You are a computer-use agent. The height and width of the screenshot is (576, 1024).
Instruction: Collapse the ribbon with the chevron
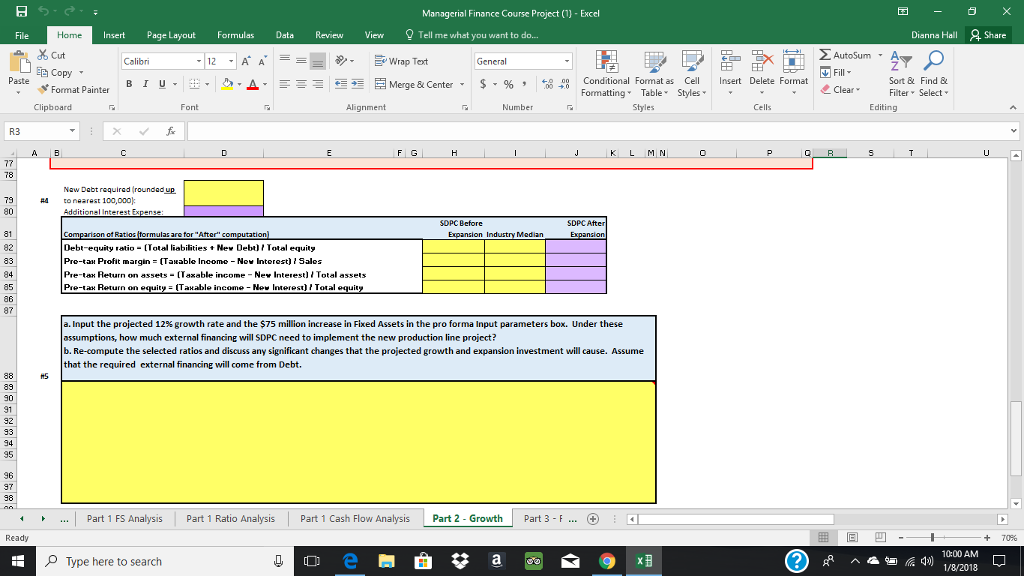pos(1013,107)
